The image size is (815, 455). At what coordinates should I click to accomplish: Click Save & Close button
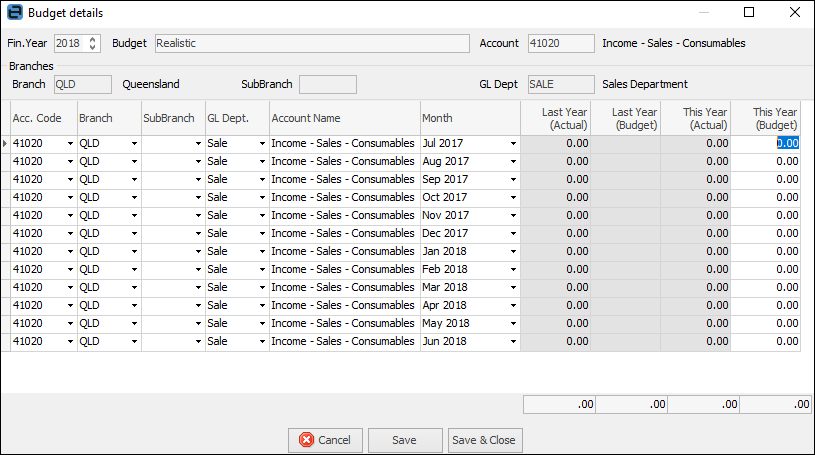tap(484, 440)
